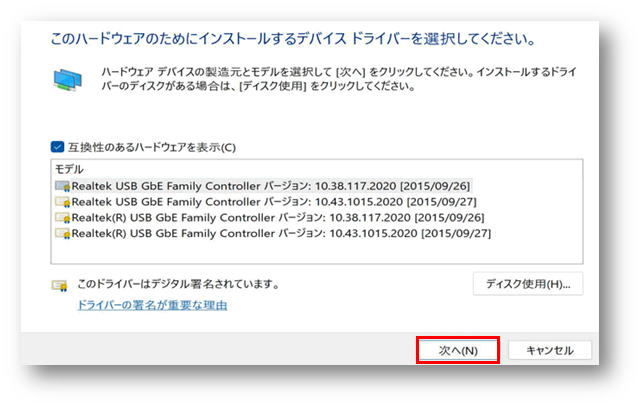
Task: Click the モデル column header
Action: click(69, 169)
